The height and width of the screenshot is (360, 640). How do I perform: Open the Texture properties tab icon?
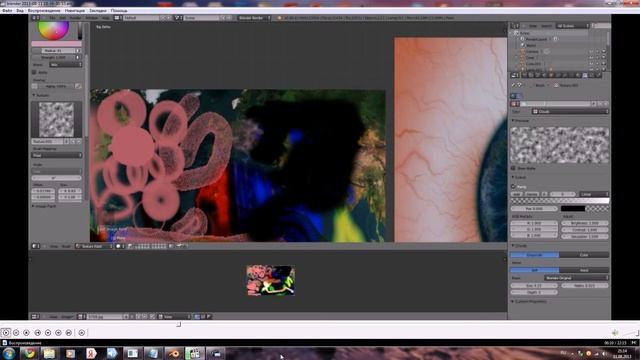(x=584, y=76)
